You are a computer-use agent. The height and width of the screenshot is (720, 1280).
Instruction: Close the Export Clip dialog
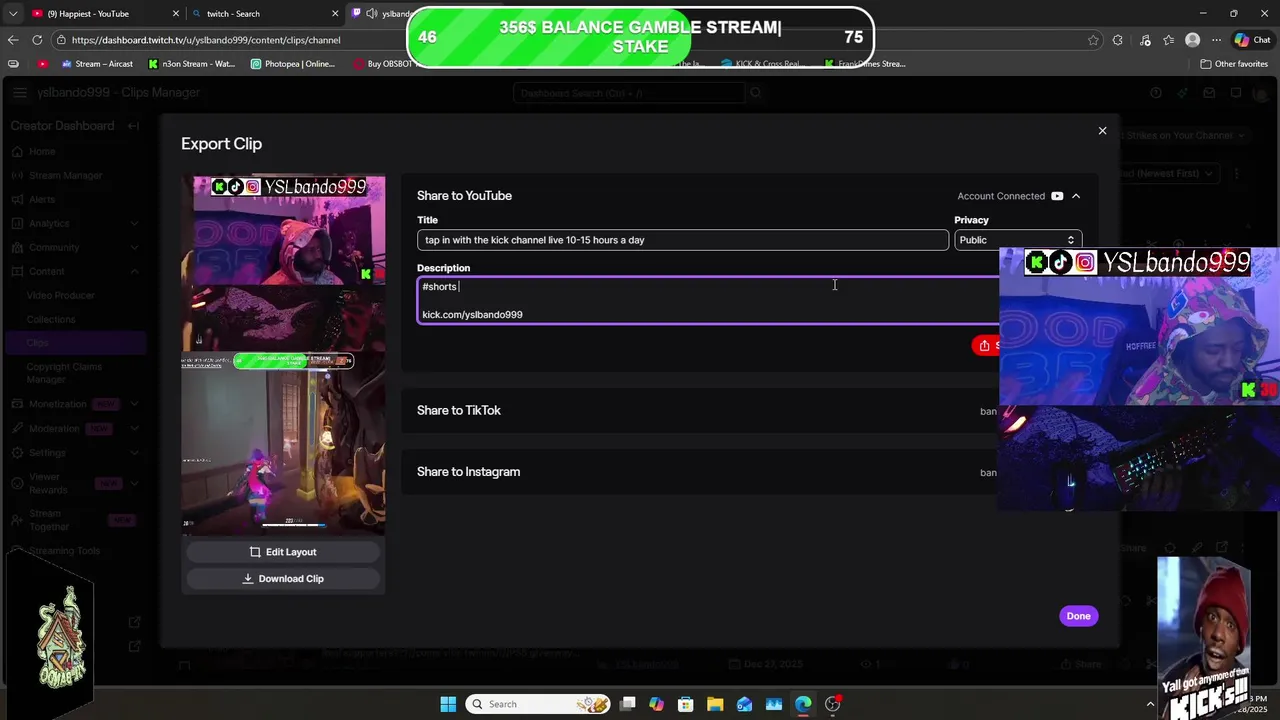pos(1102,131)
